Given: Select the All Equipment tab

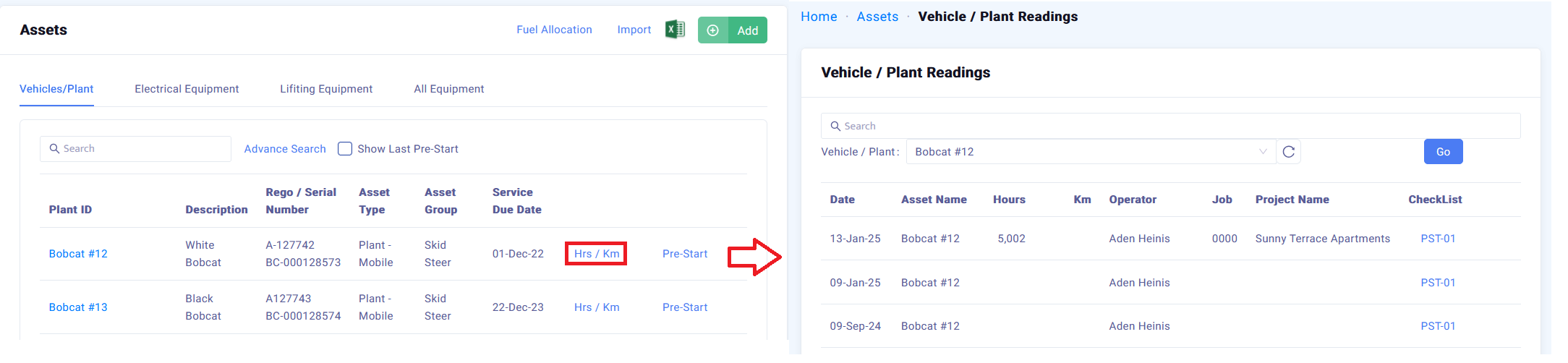Looking at the screenshot, I should tap(448, 89).
